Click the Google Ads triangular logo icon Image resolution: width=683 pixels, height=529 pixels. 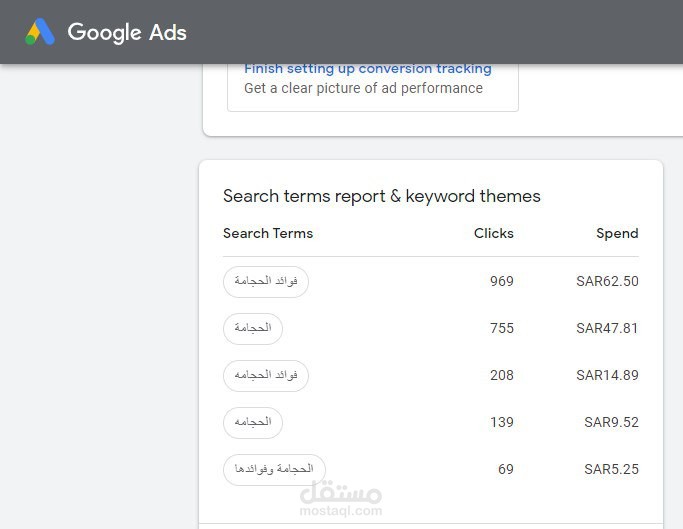41,32
